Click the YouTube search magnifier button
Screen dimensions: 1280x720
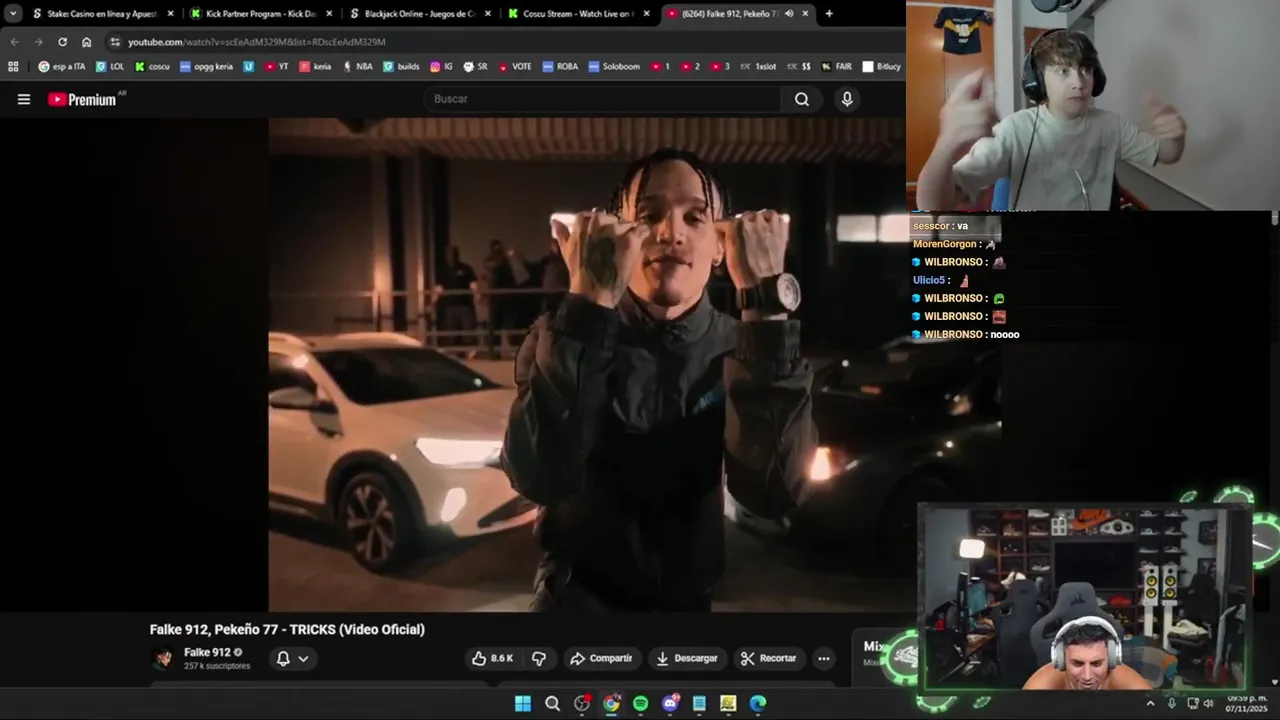(802, 99)
